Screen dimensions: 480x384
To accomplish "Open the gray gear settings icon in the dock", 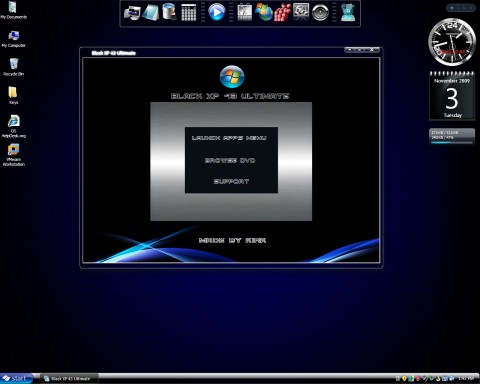I will coord(301,12).
